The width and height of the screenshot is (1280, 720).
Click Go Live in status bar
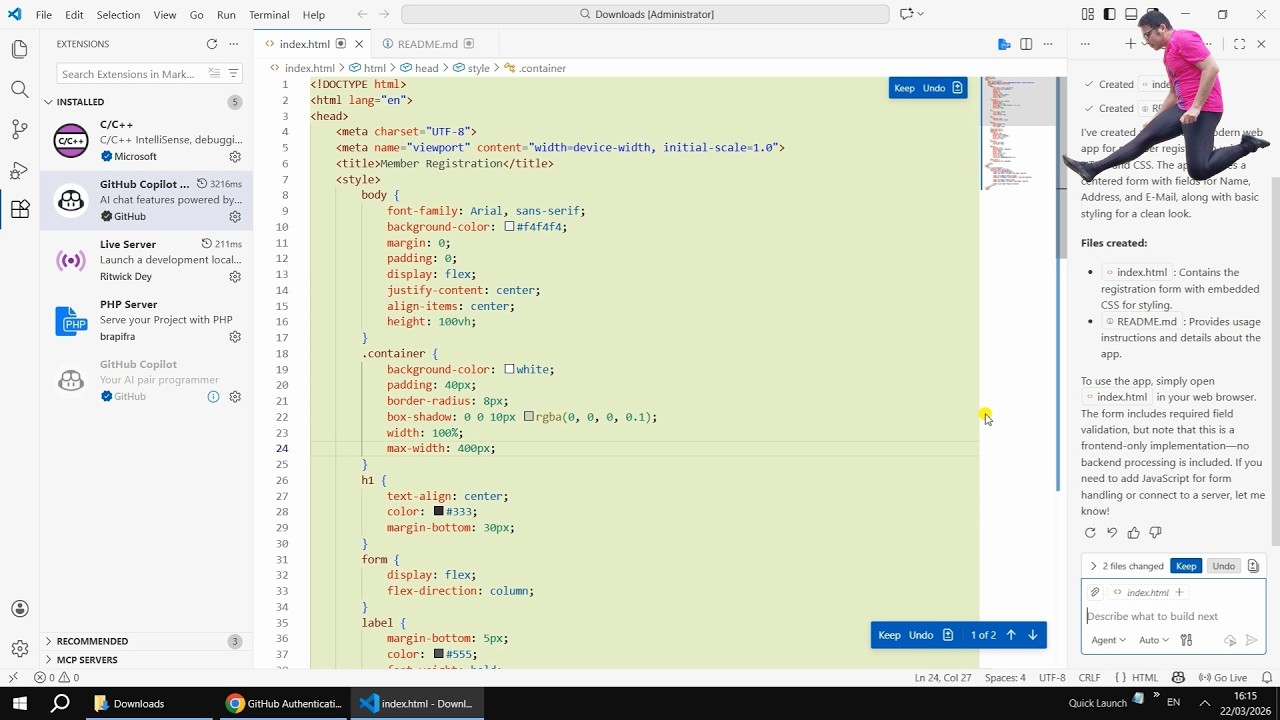coord(1222,678)
